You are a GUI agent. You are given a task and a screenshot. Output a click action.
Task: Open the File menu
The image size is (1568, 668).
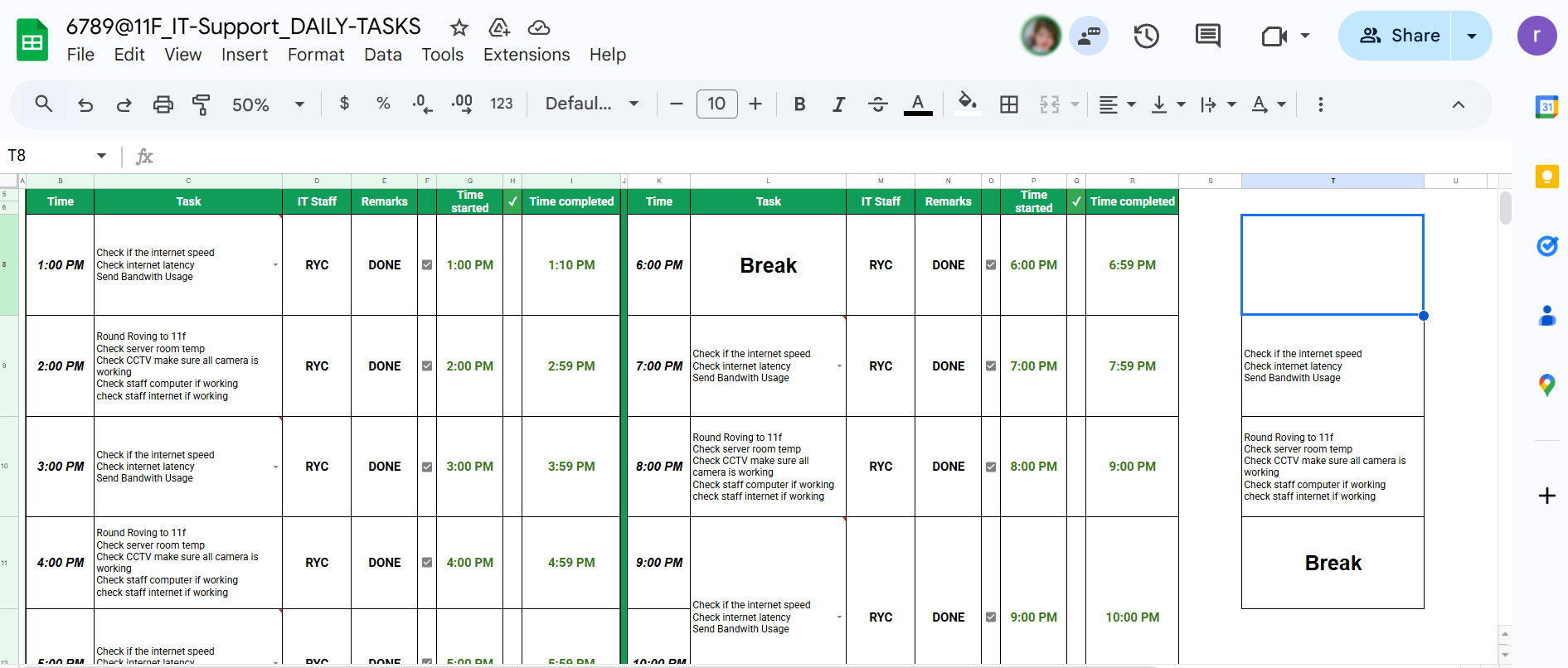tap(80, 55)
